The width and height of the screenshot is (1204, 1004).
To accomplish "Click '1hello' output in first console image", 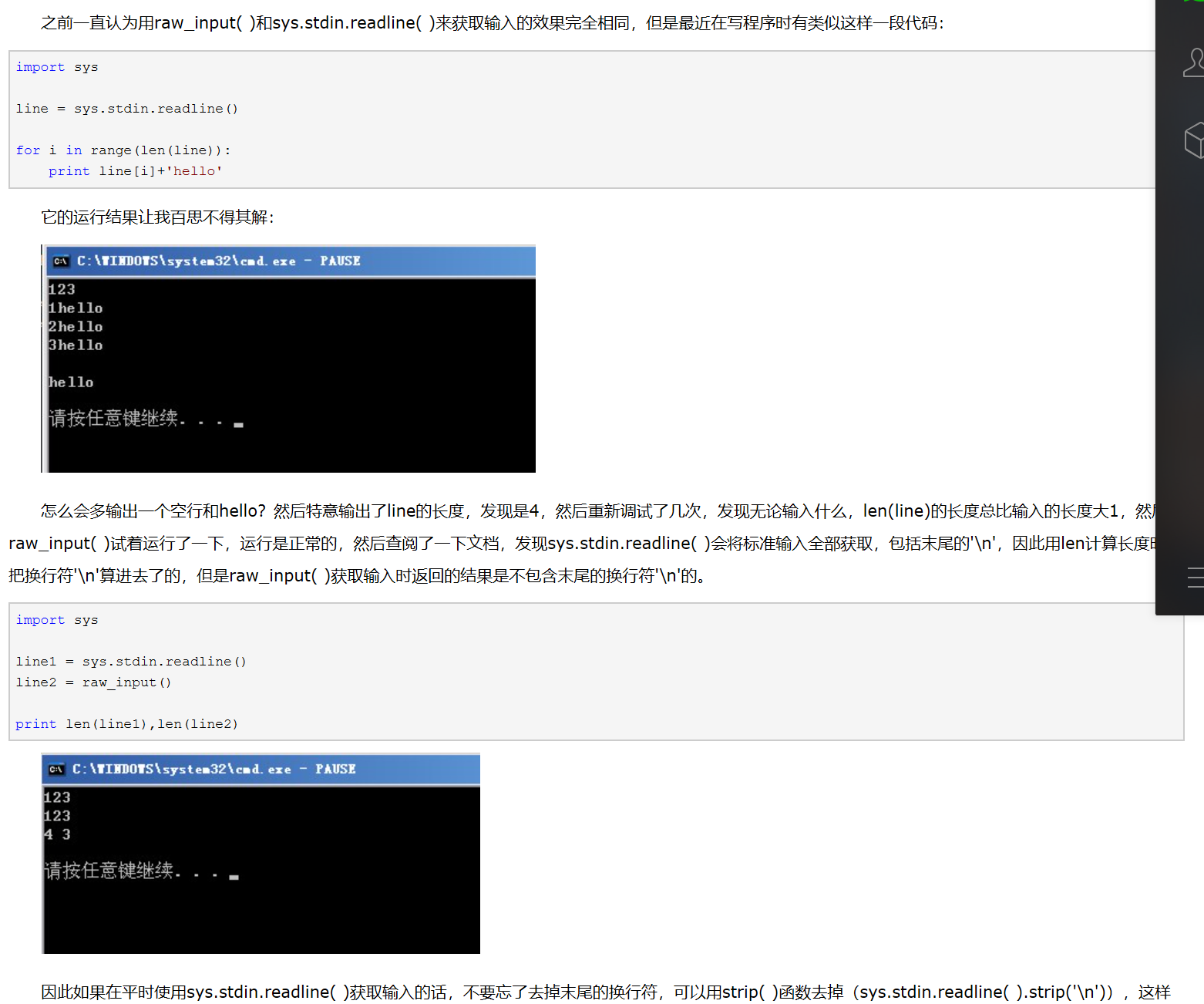I will [76, 308].
